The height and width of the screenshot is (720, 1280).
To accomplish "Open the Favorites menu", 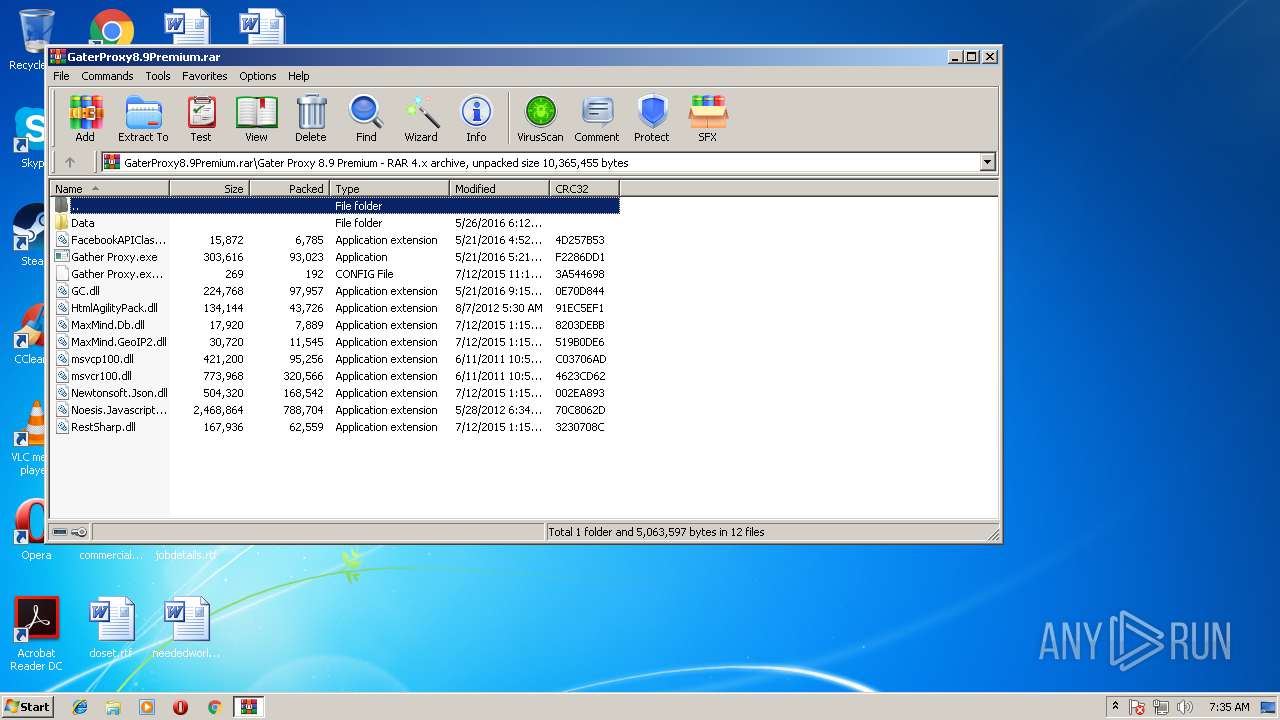I will [x=204, y=76].
